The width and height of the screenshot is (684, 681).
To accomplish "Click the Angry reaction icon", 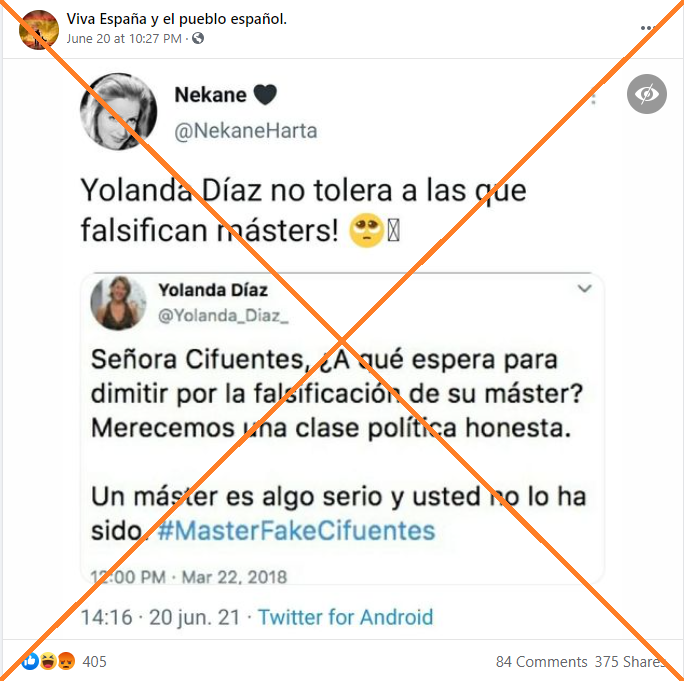I will pyautogui.click(x=66, y=661).
